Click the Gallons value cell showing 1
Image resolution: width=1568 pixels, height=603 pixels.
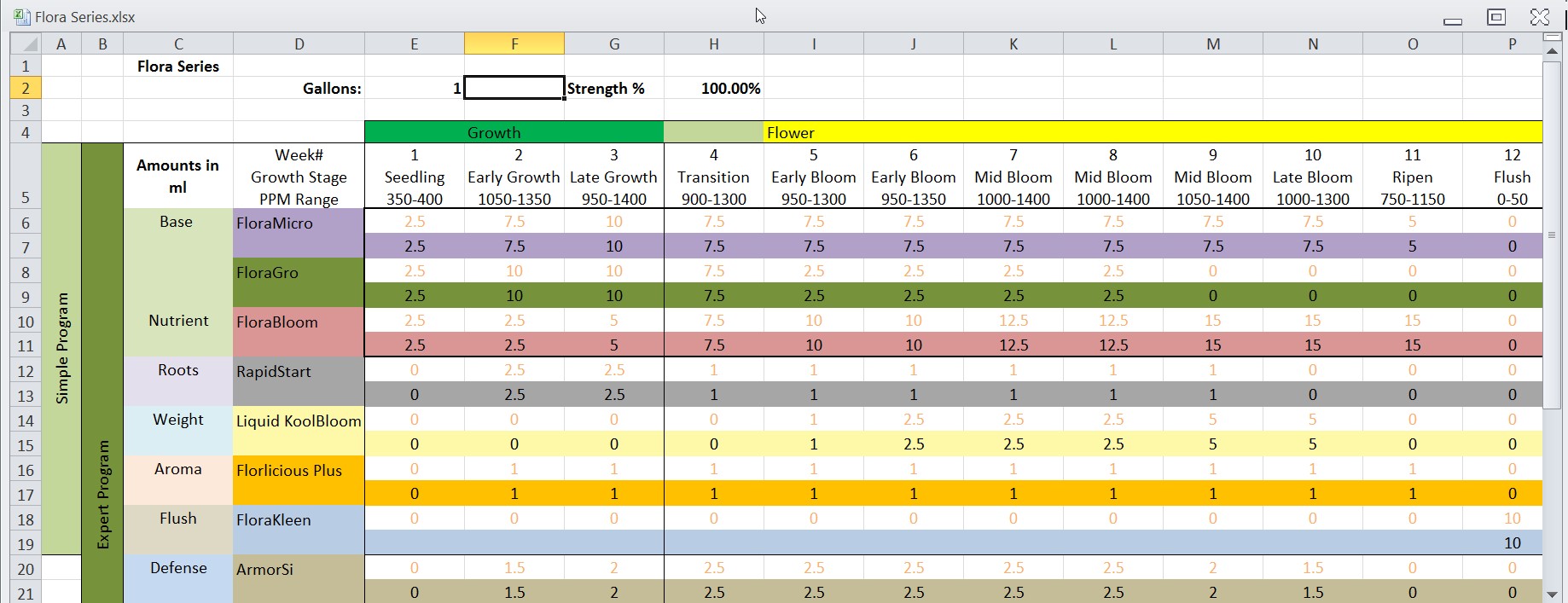[415, 89]
